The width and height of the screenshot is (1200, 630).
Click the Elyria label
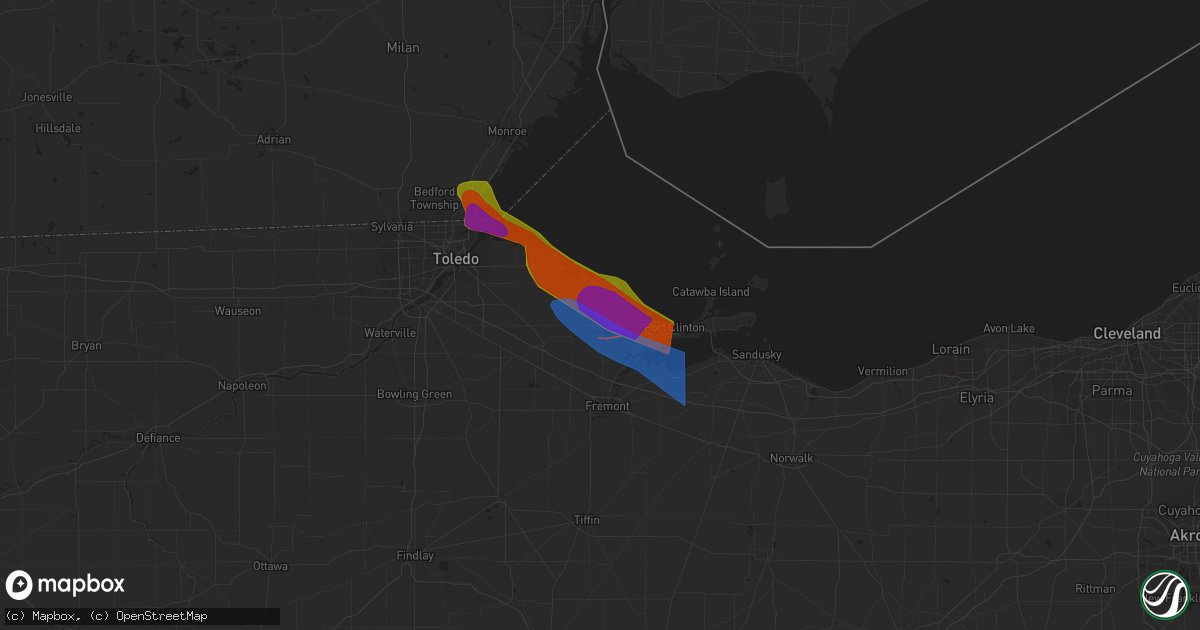[976, 398]
